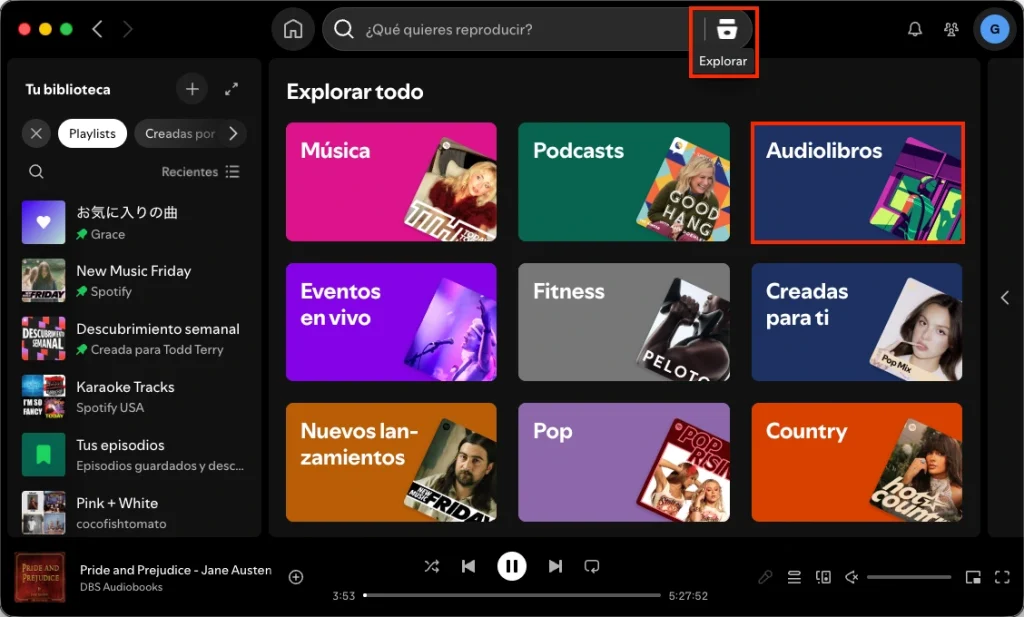
Task: Expand library with the diagonal arrows icon
Action: pos(231,89)
